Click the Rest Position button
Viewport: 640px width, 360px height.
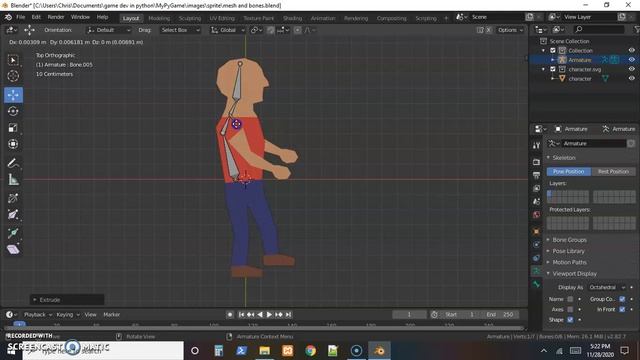click(x=613, y=171)
